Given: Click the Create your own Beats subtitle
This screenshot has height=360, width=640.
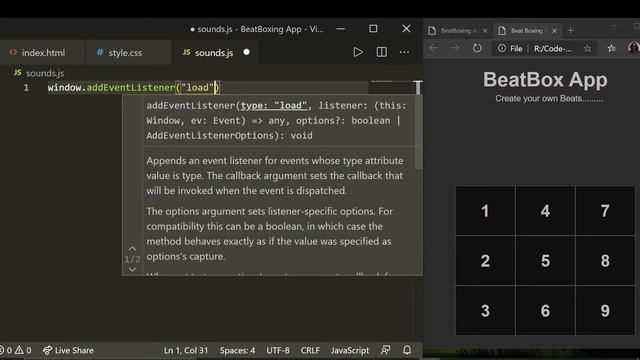Looking at the screenshot, I should point(549,98).
